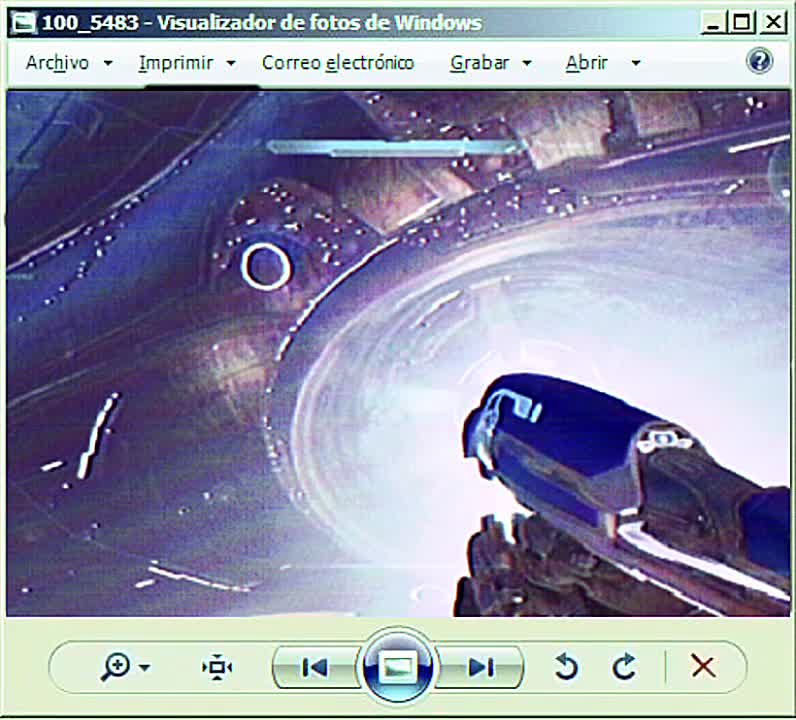Go to the next photo
The height and width of the screenshot is (720, 796).
point(480,667)
